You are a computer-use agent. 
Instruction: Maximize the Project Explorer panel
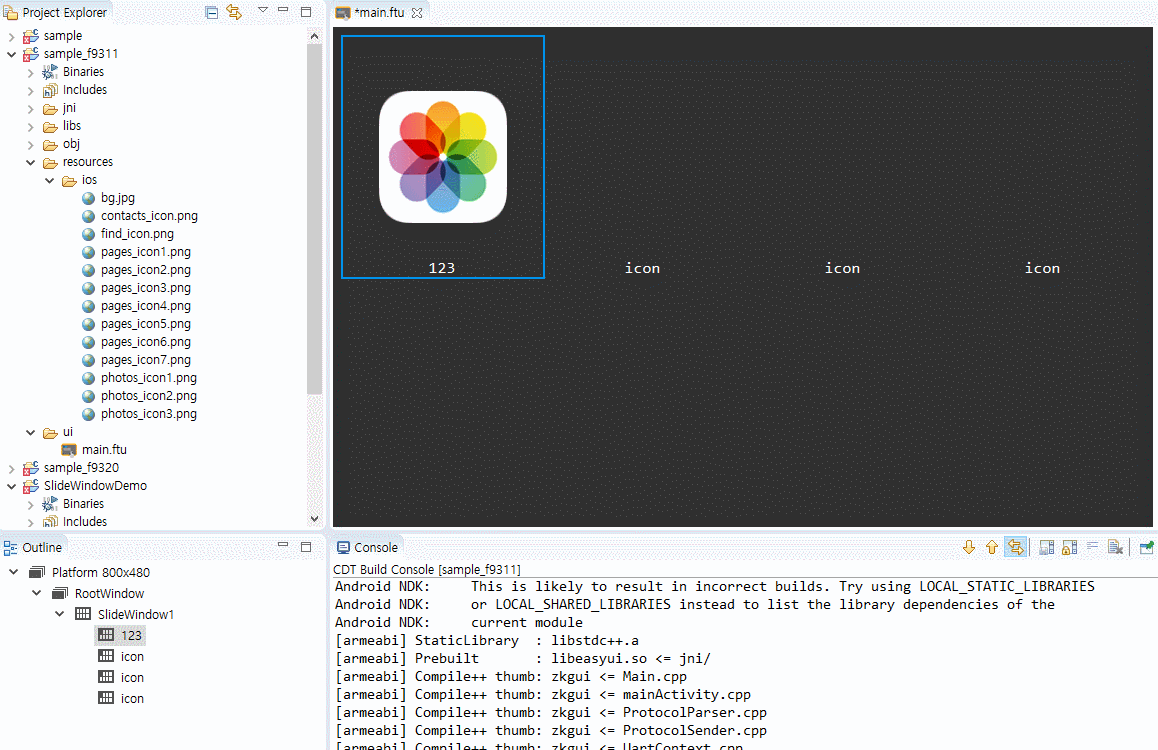pos(306,12)
